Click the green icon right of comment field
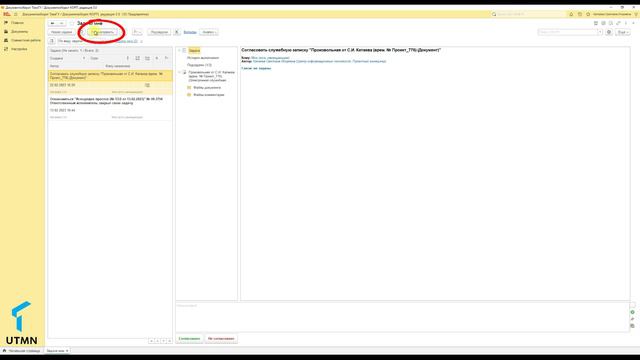Screen dimensions: 640x360 click(632, 312)
